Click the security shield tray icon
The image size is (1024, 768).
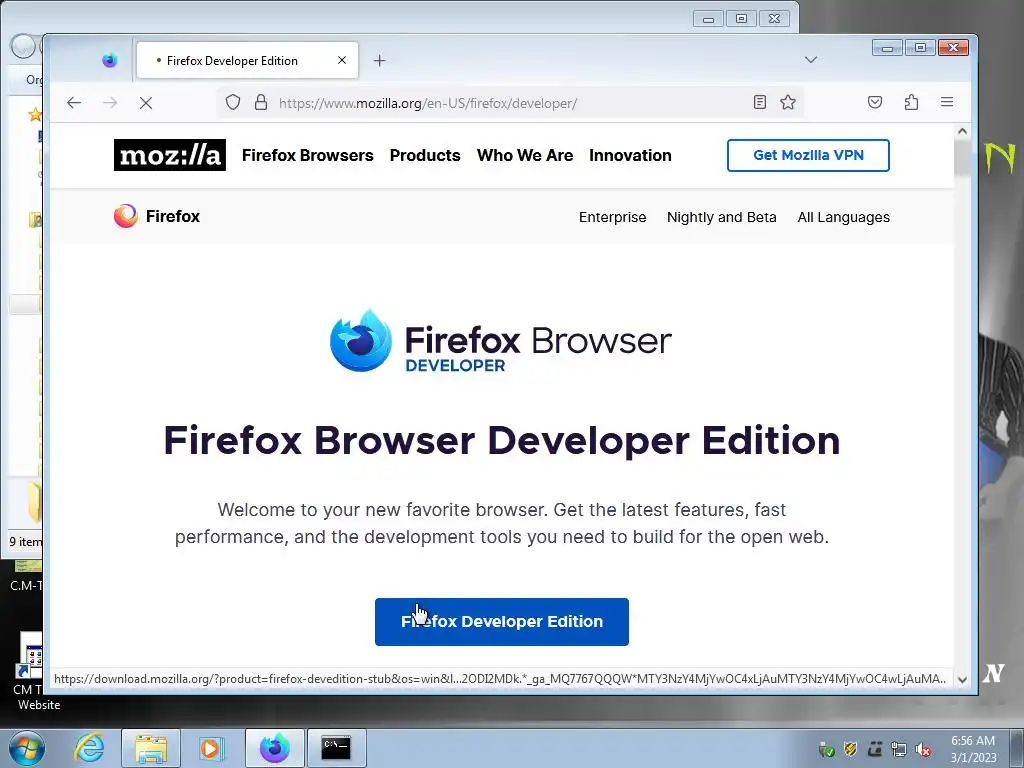pos(850,749)
